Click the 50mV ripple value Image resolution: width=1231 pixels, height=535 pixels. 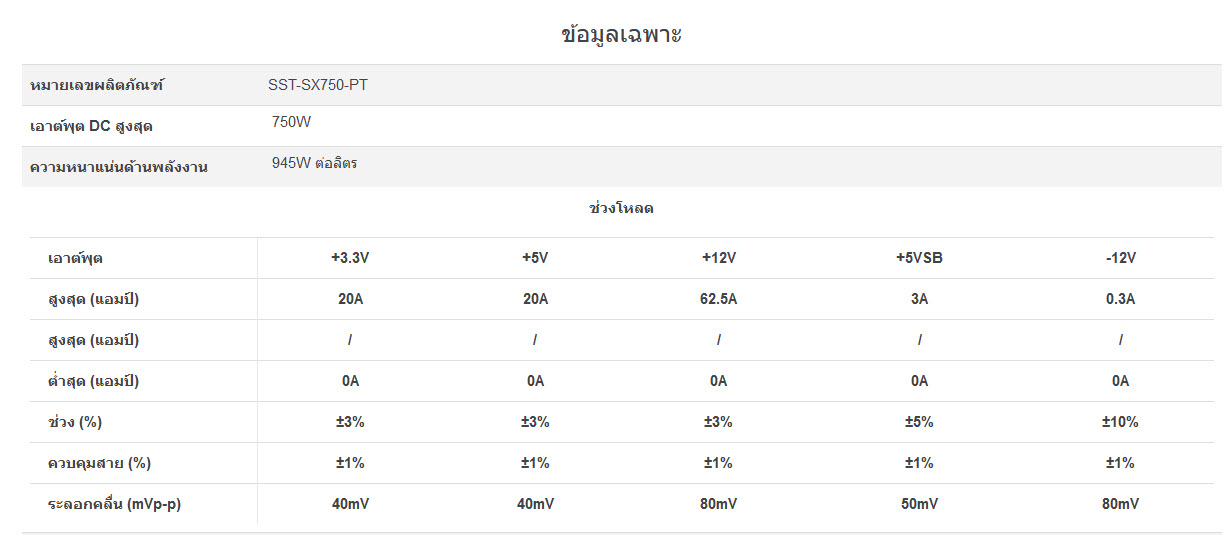click(x=919, y=504)
